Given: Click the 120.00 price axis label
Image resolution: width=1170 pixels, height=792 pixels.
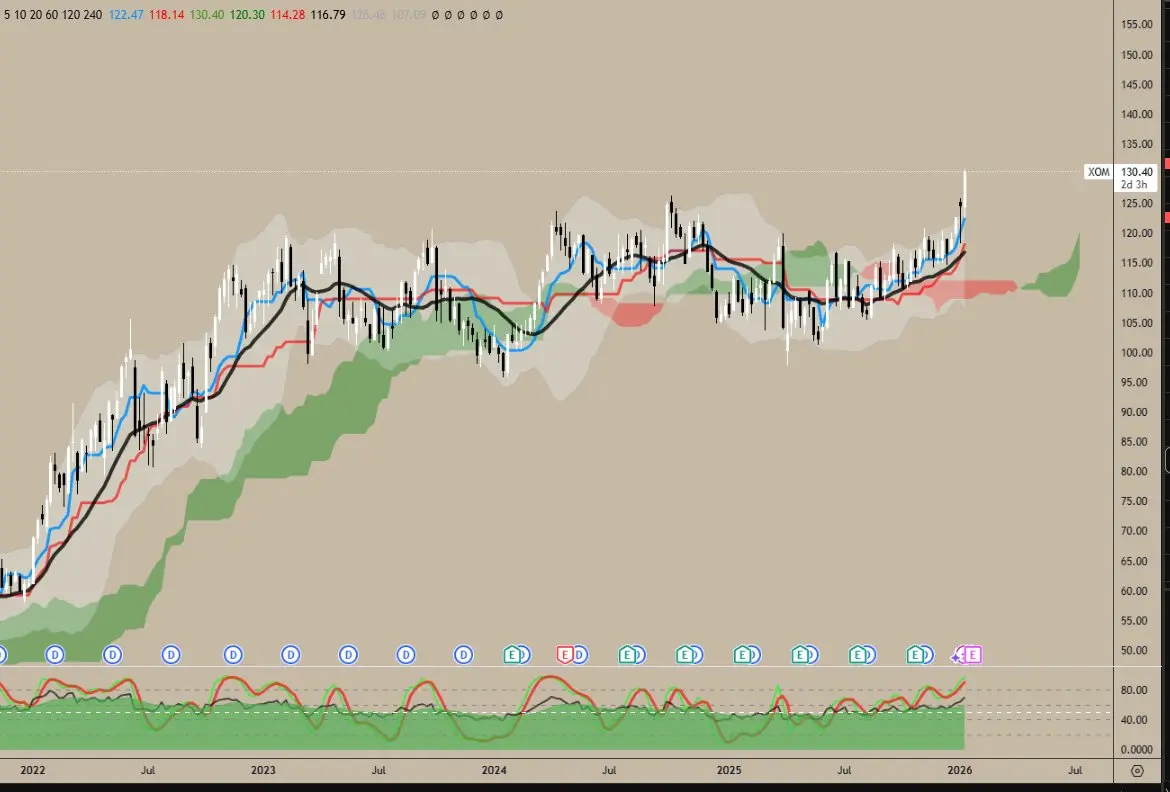Looking at the screenshot, I should pos(1136,234).
